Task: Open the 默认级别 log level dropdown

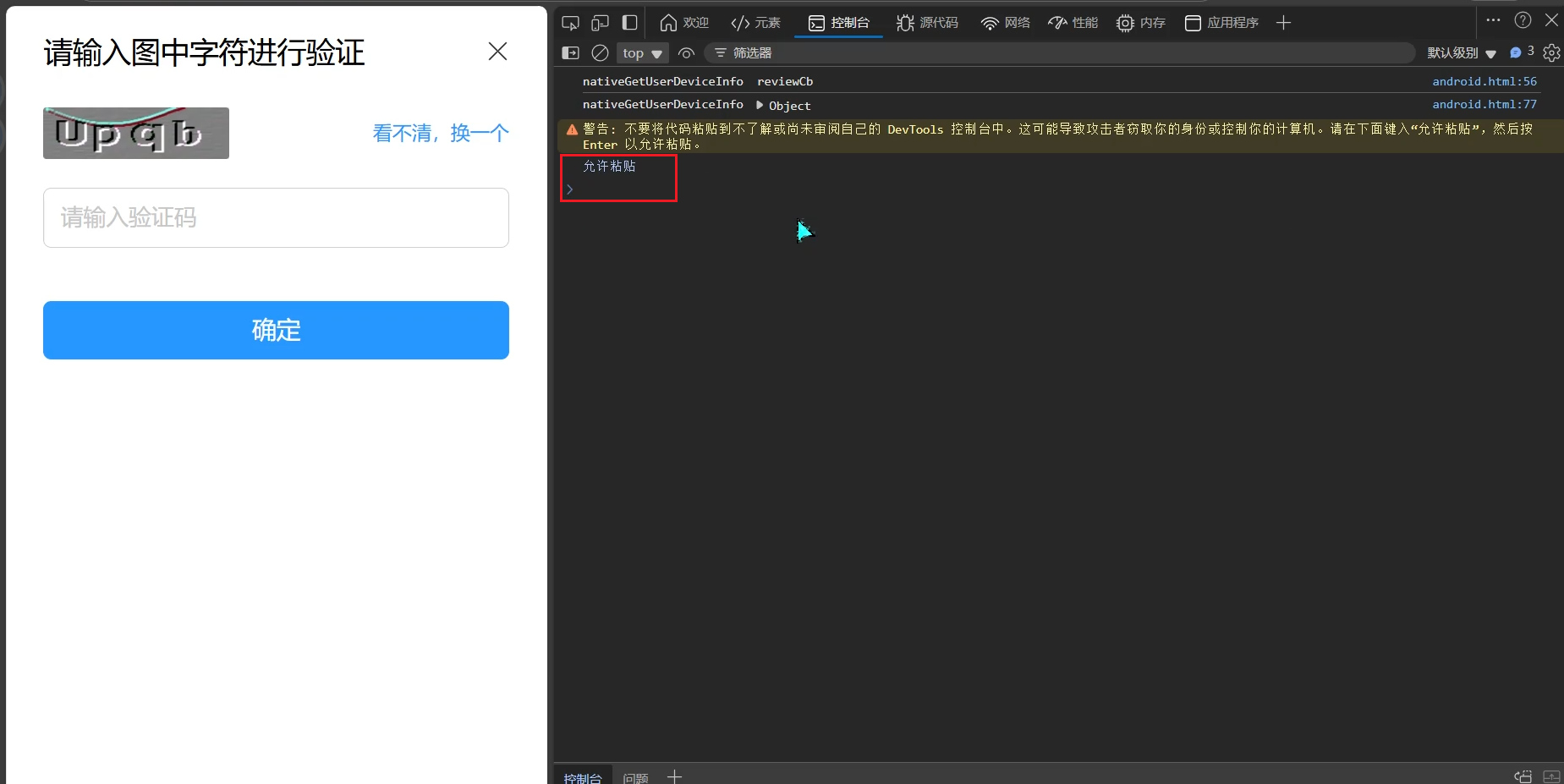Action: click(x=1461, y=53)
